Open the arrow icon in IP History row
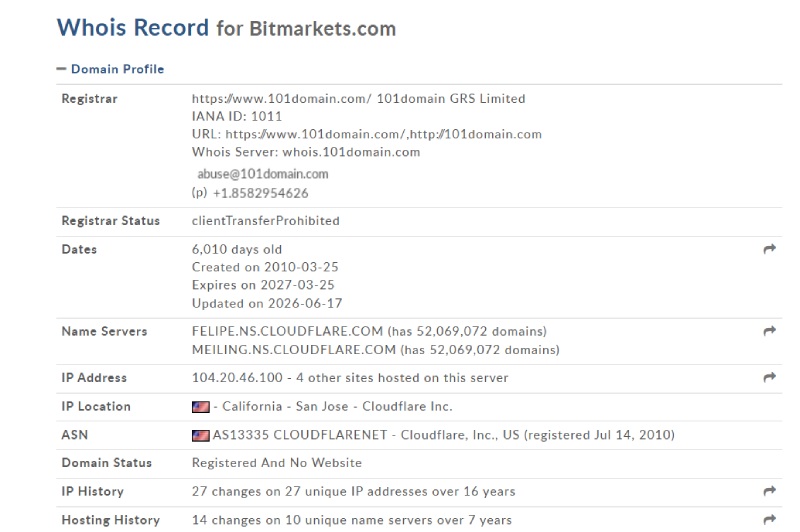Image resolution: width=800 pixels, height=532 pixels. pos(769,491)
